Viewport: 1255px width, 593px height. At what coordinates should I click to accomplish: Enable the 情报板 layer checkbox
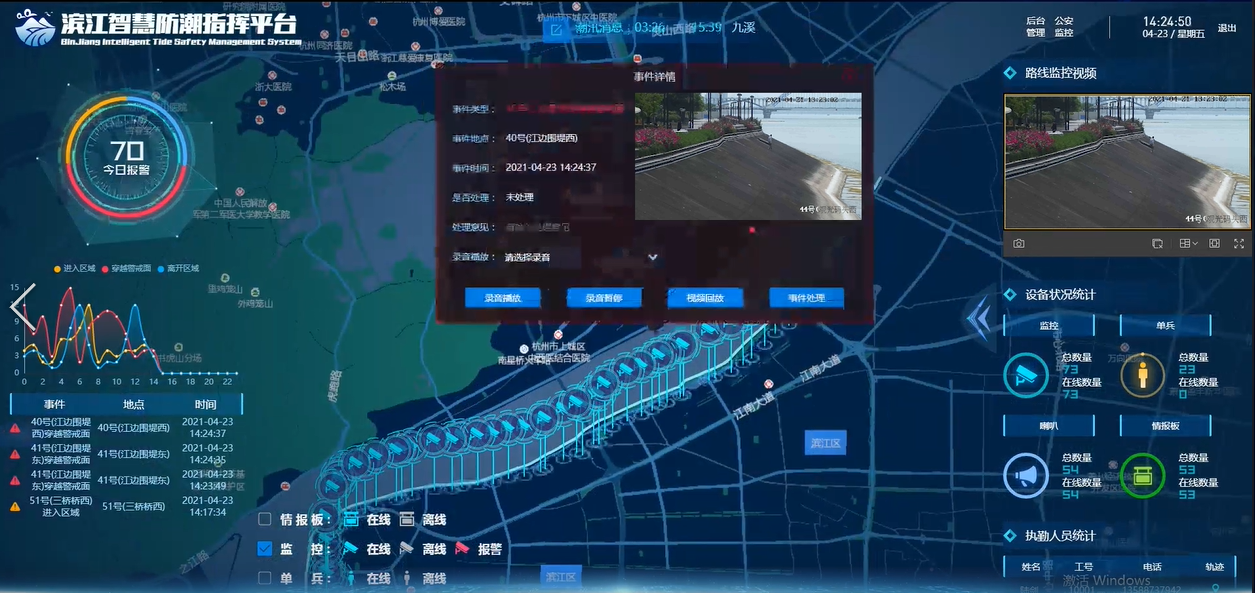pyautogui.click(x=265, y=520)
